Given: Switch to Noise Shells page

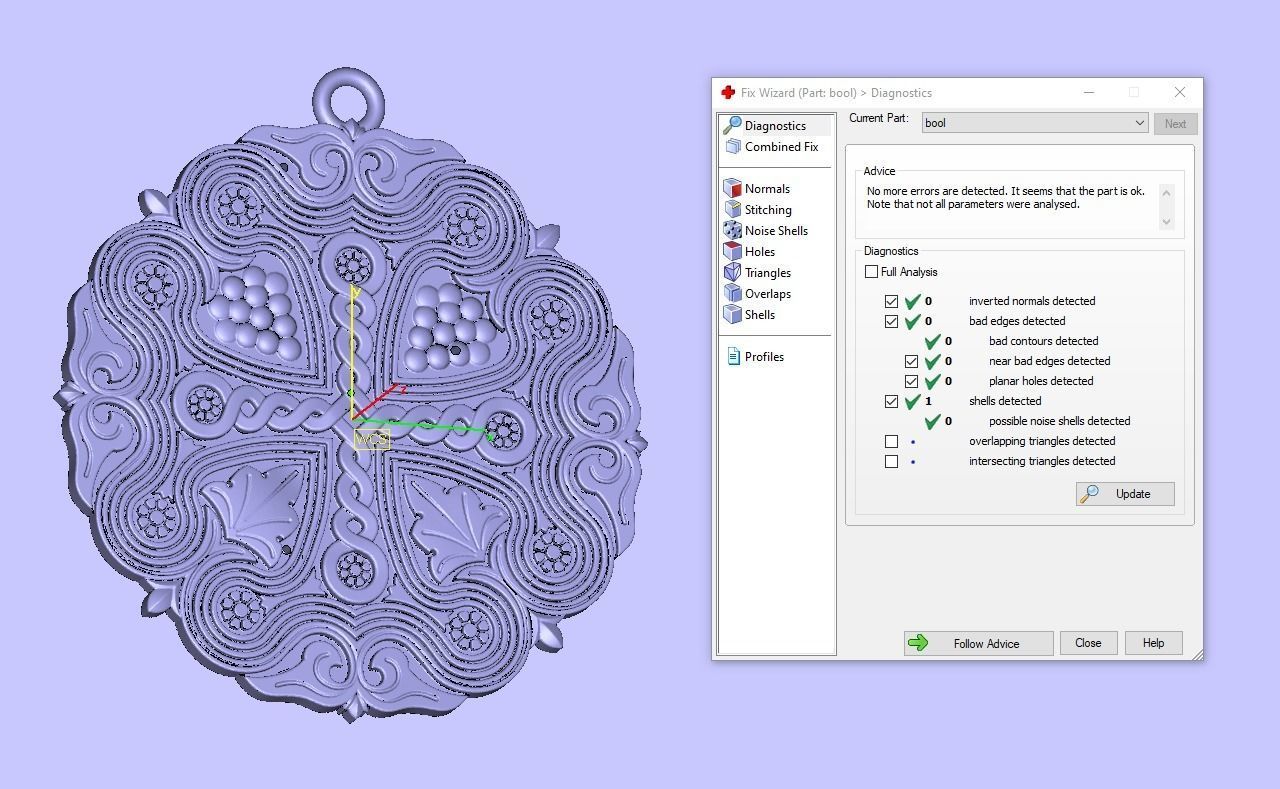Looking at the screenshot, I should pos(776,231).
